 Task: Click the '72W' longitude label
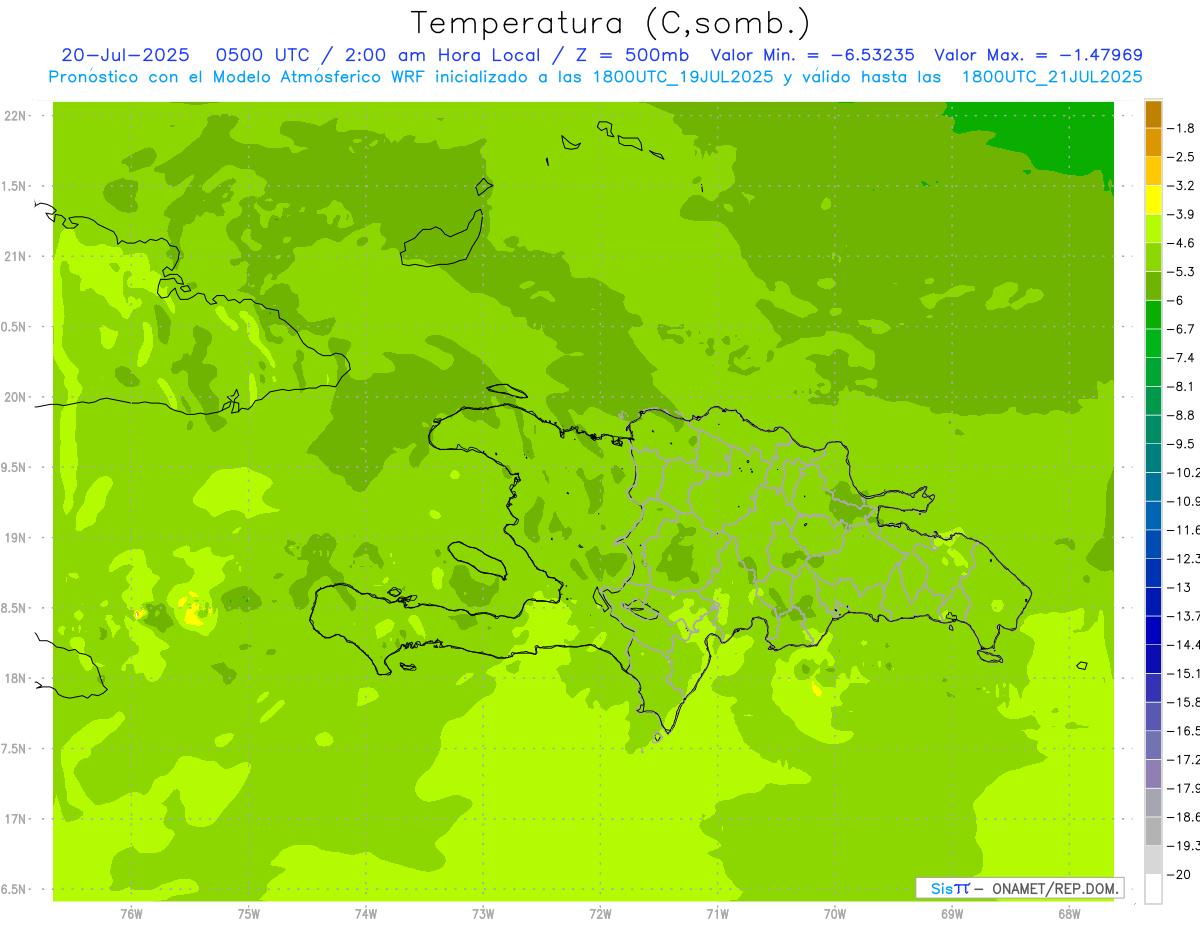pyautogui.click(x=601, y=914)
